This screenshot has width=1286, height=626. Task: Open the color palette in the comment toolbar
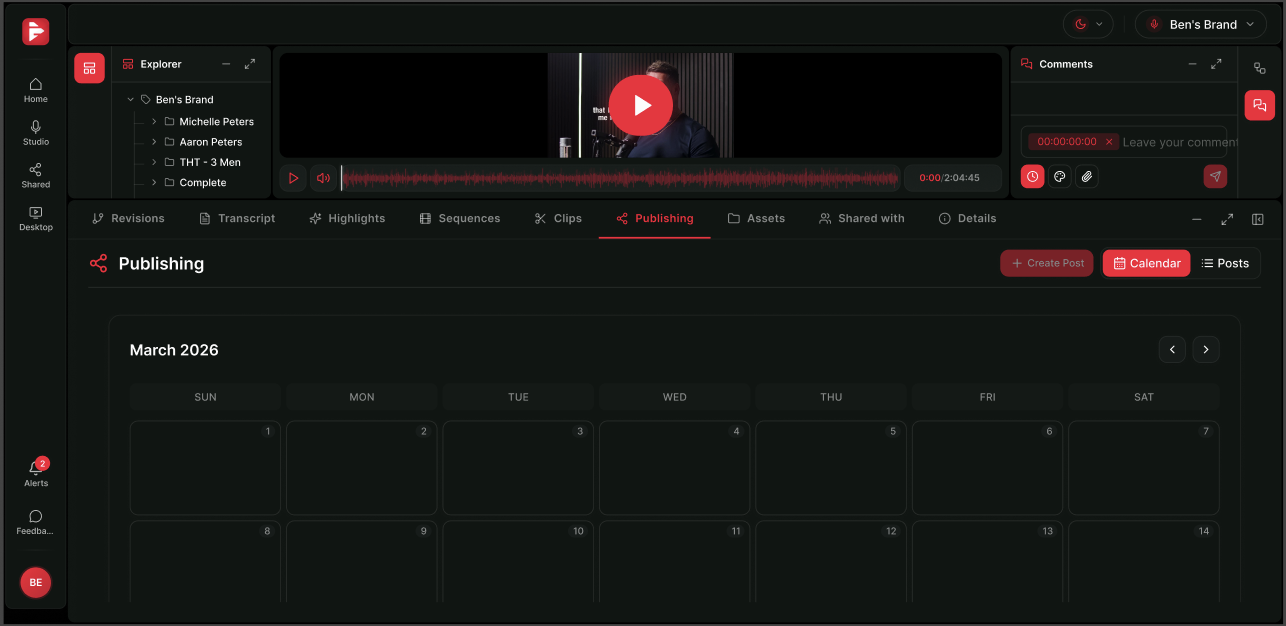point(1060,176)
